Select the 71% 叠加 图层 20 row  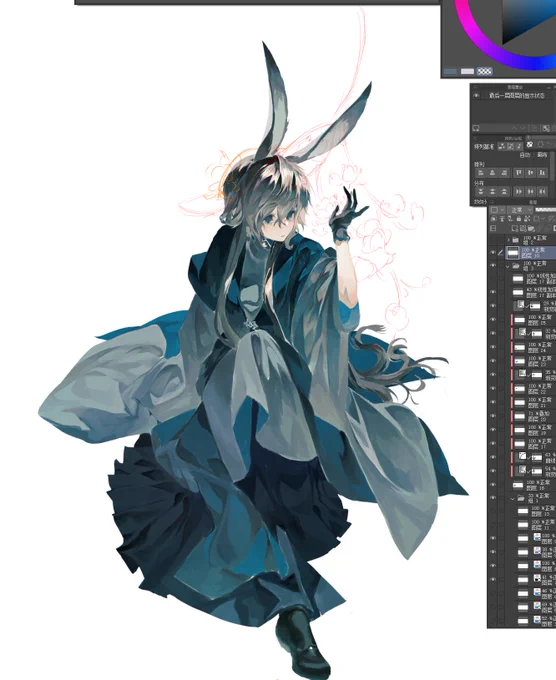(x=533, y=416)
